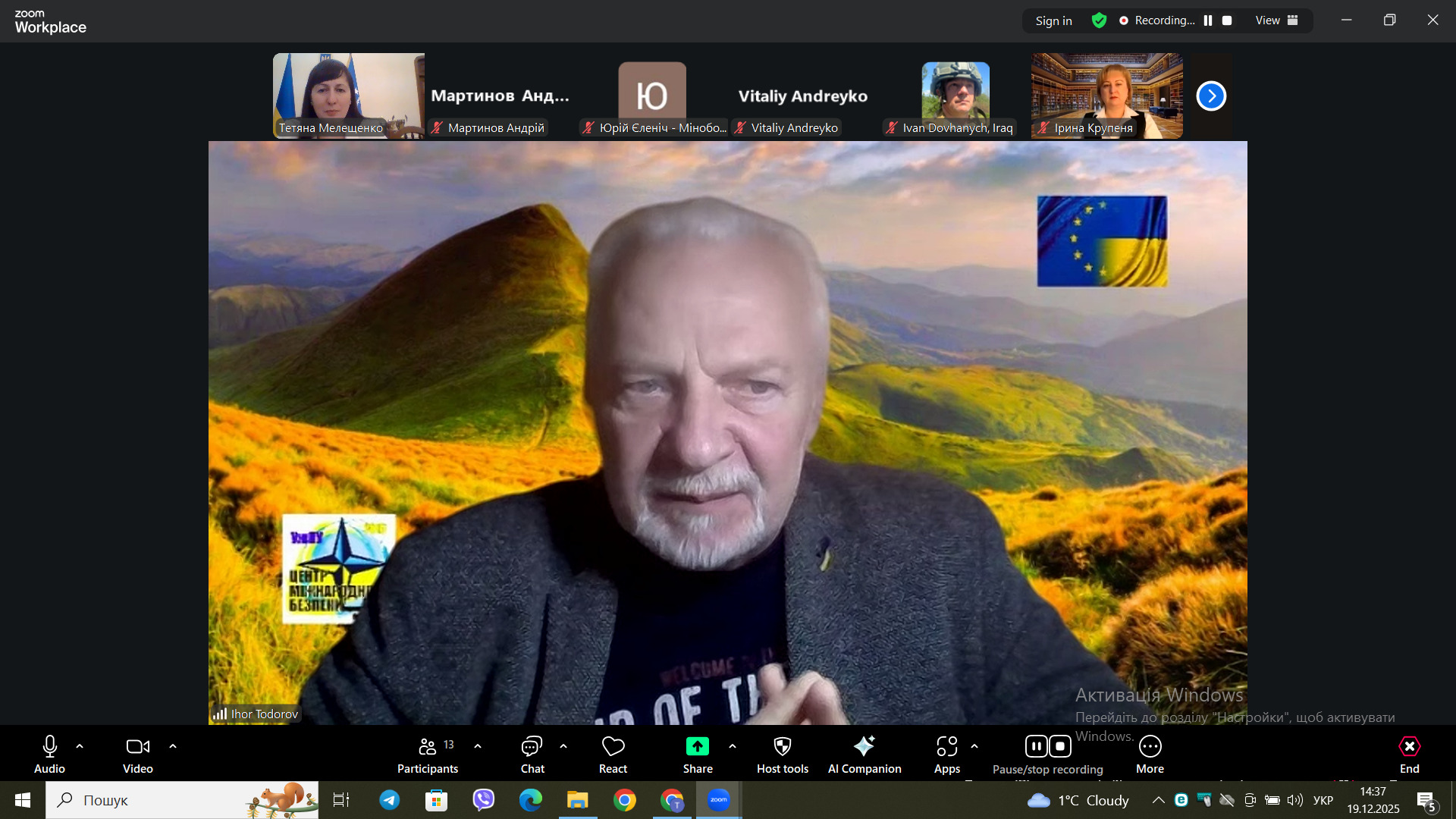Open the Apps icon
Screen dimensions: 1456x819
tap(946, 747)
